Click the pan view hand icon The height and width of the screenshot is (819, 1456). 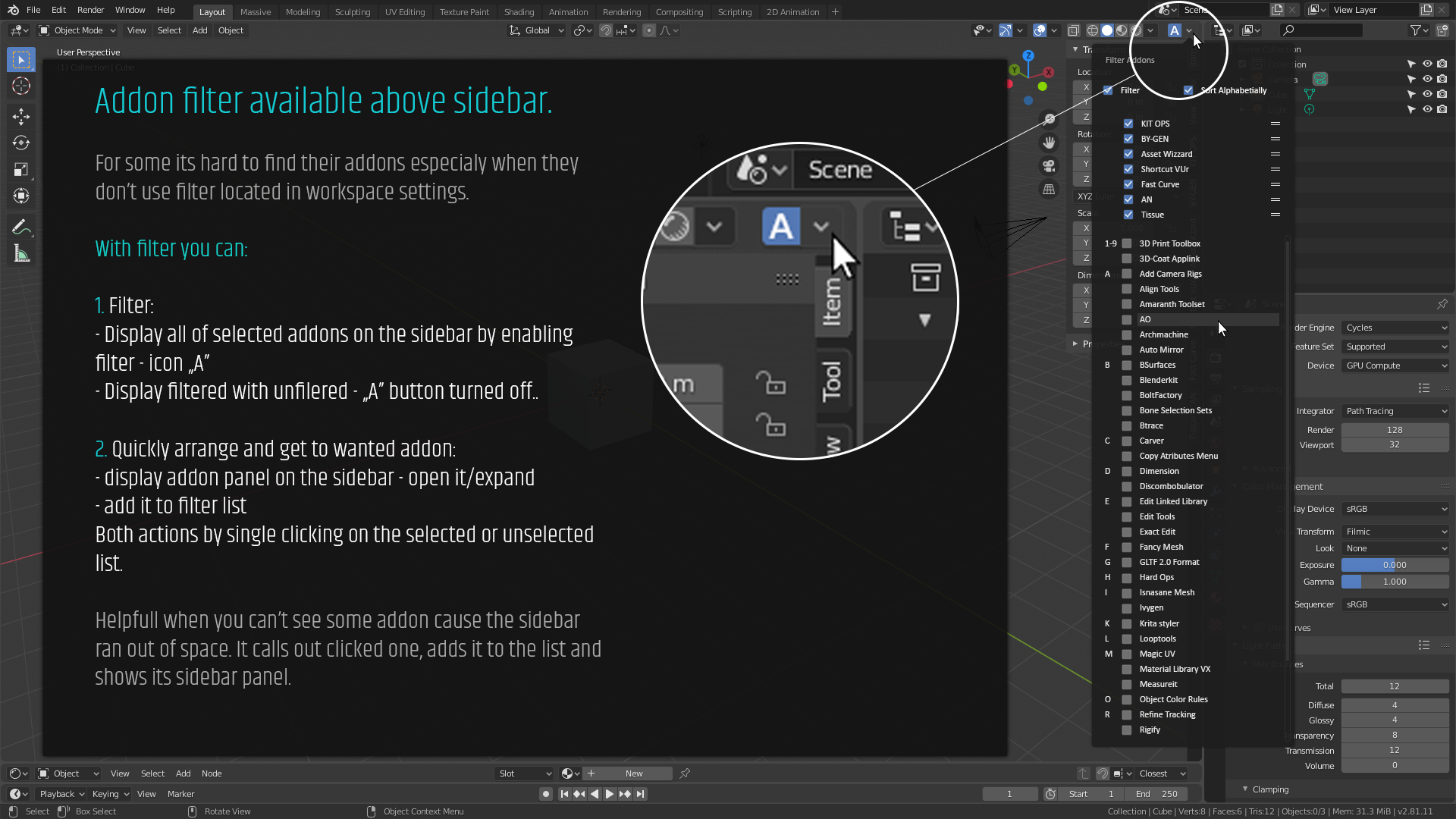1049,143
